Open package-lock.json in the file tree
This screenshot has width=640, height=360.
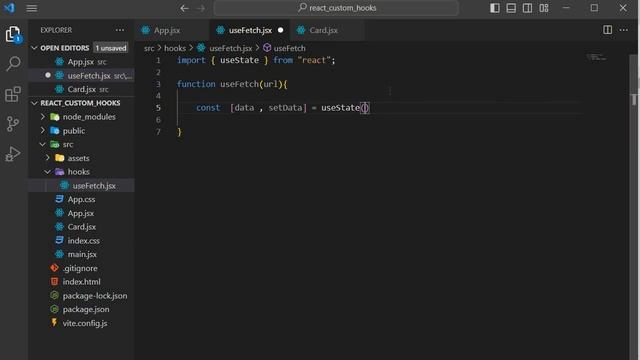[81, 296]
